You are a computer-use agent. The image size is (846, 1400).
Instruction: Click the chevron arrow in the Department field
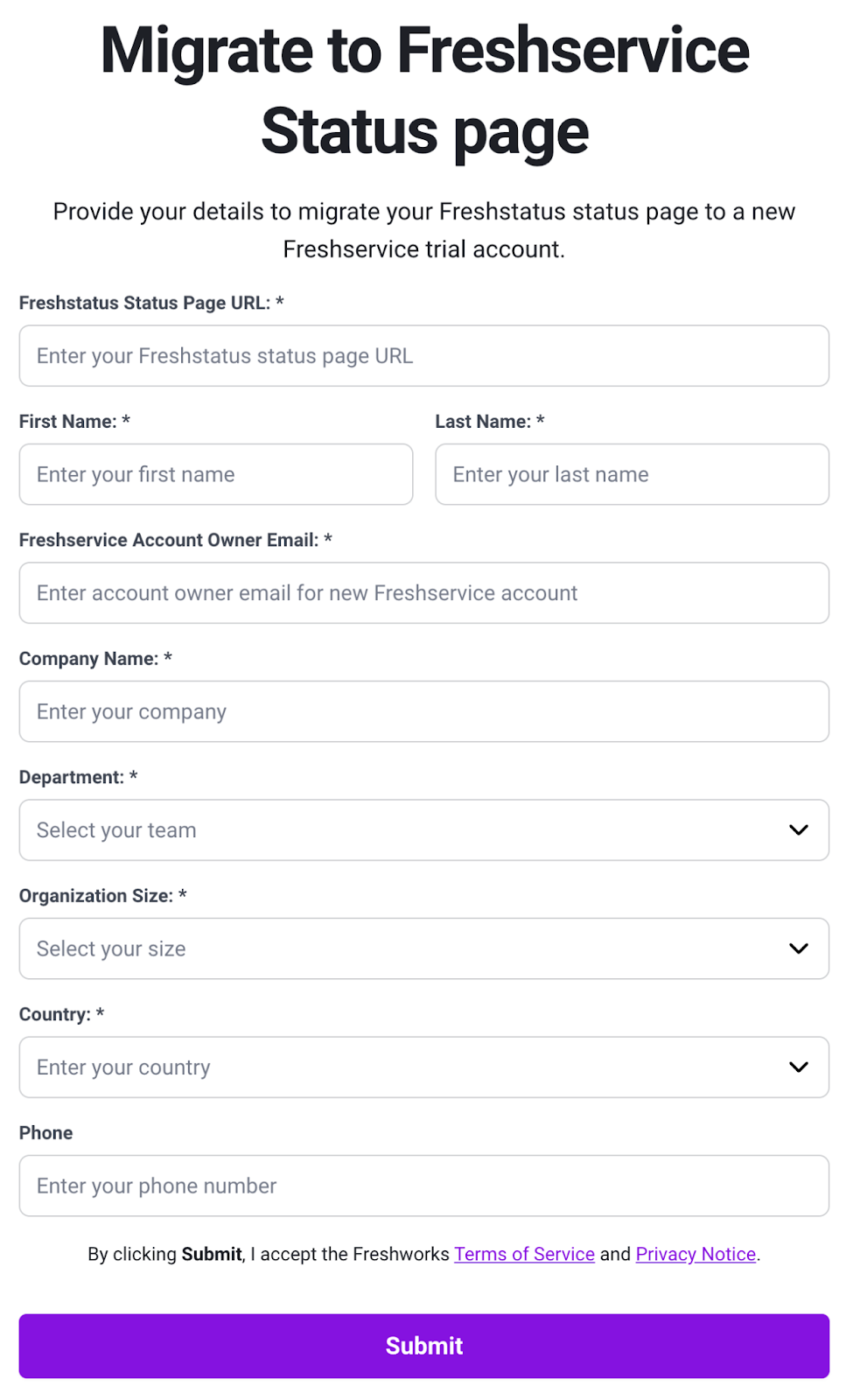click(798, 829)
